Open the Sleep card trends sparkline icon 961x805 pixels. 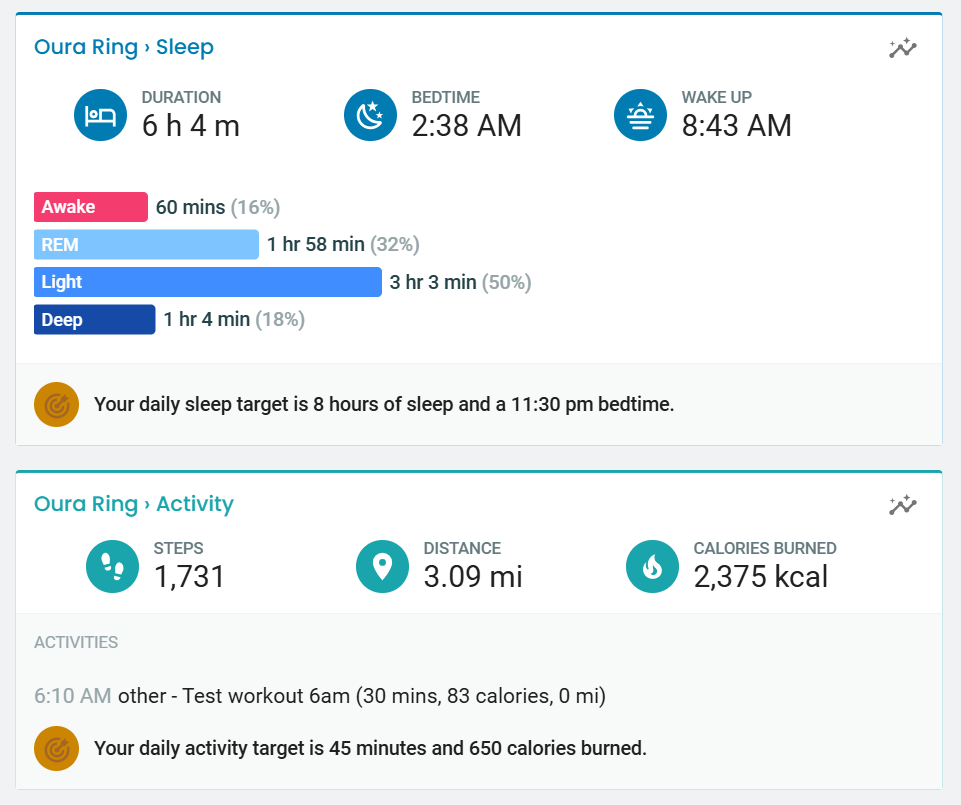(902, 47)
